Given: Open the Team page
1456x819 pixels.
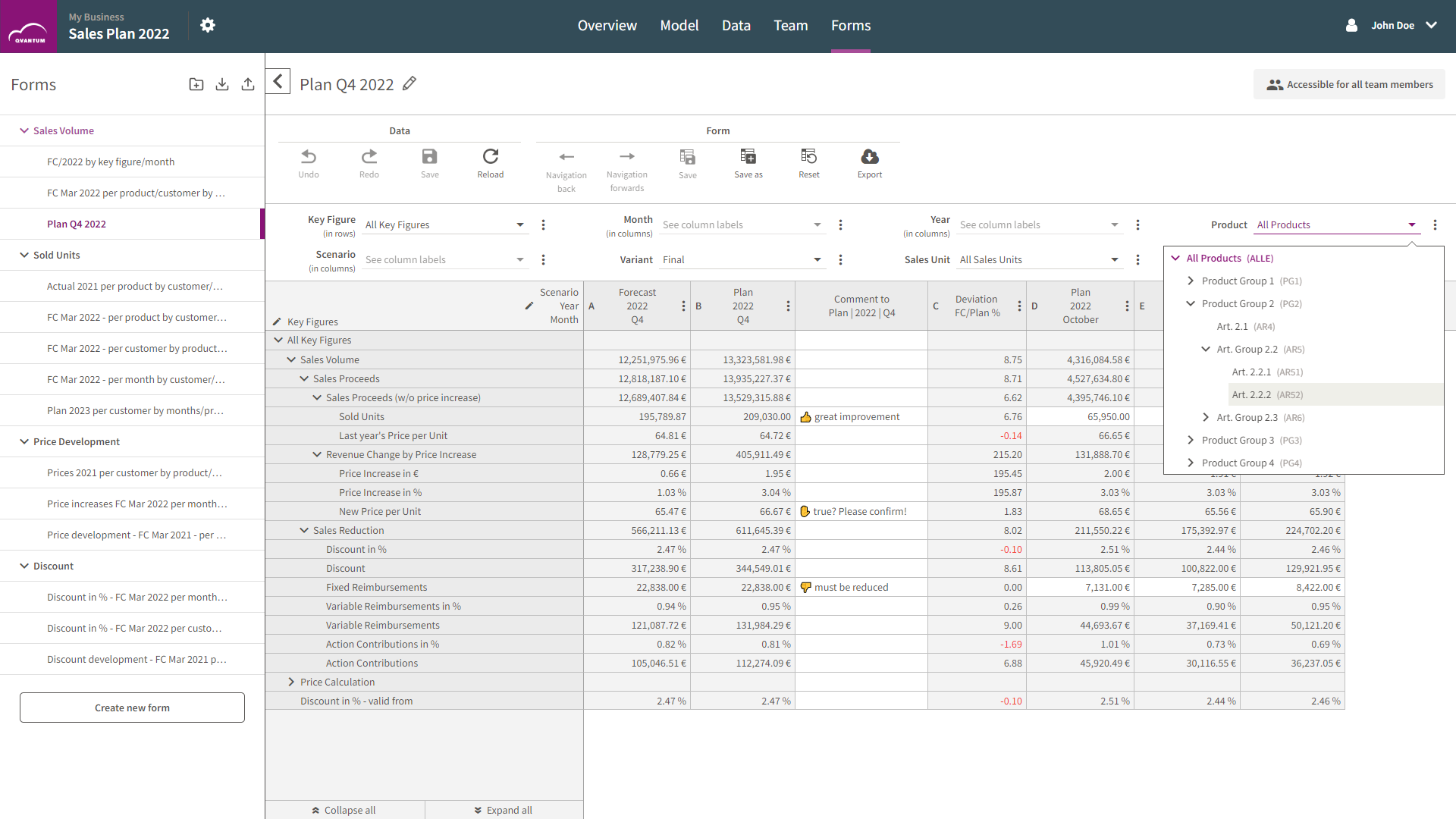Looking at the screenshot, I should (790, 25).
